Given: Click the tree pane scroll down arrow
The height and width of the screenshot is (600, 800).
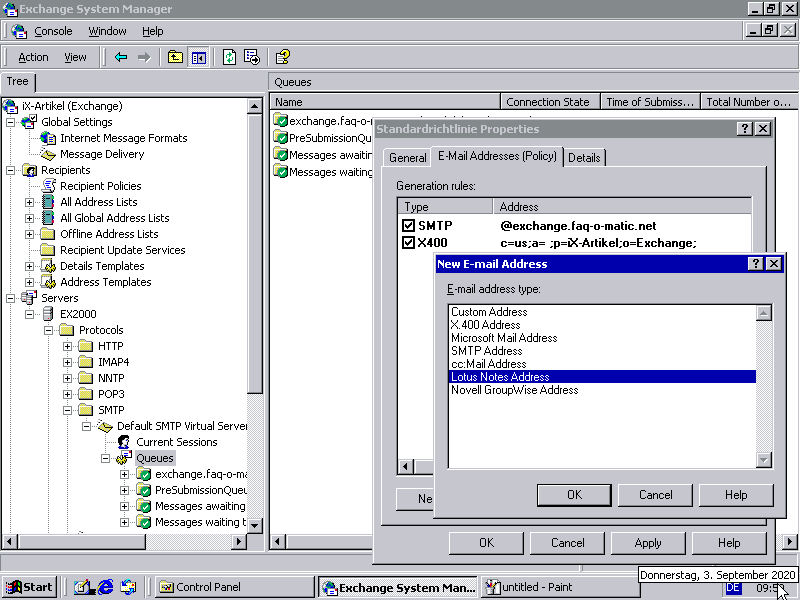Looking at the screenshot, I should click(255, 525).
